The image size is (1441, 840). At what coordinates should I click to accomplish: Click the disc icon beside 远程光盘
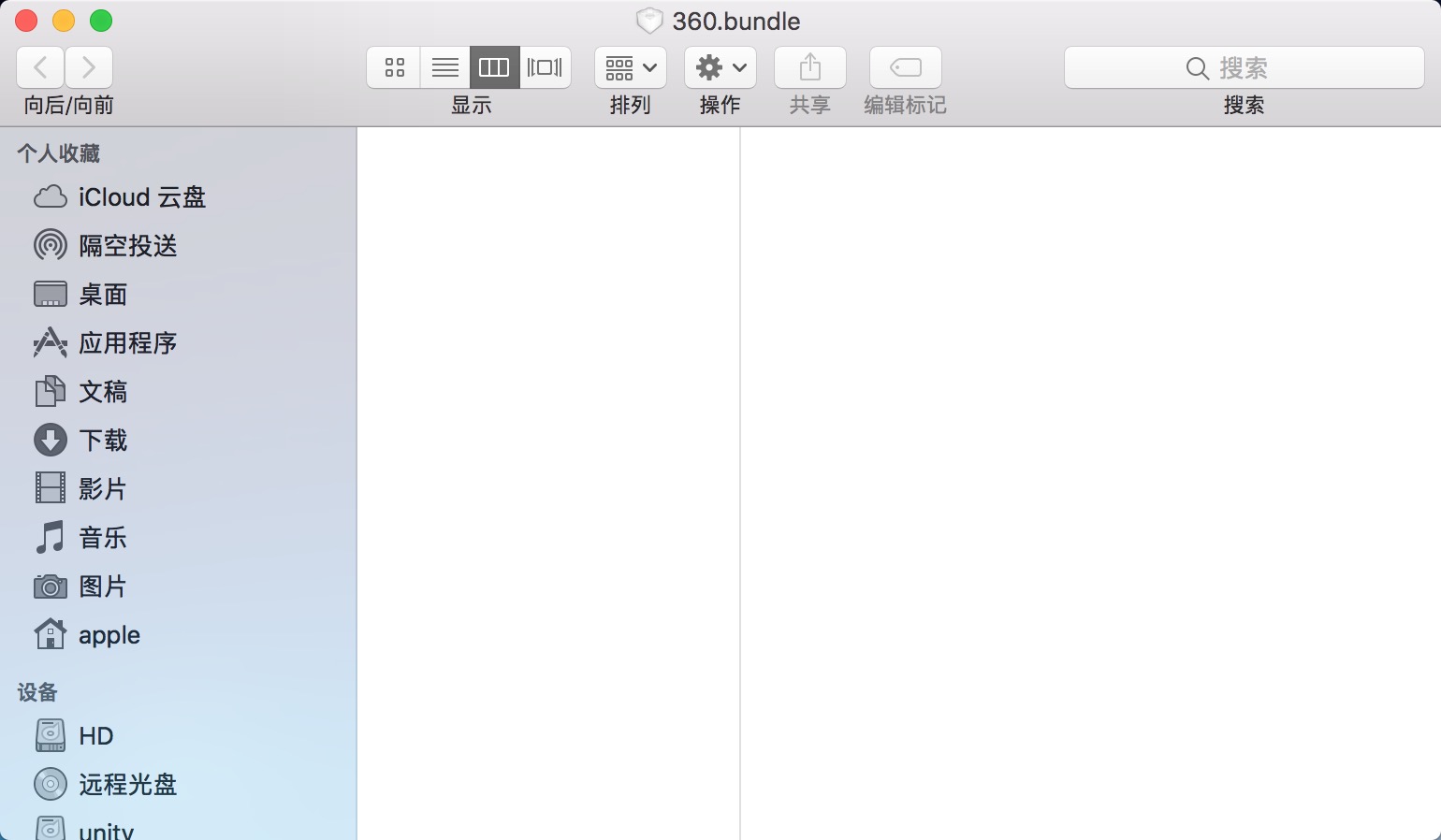(x=51, y=784)
